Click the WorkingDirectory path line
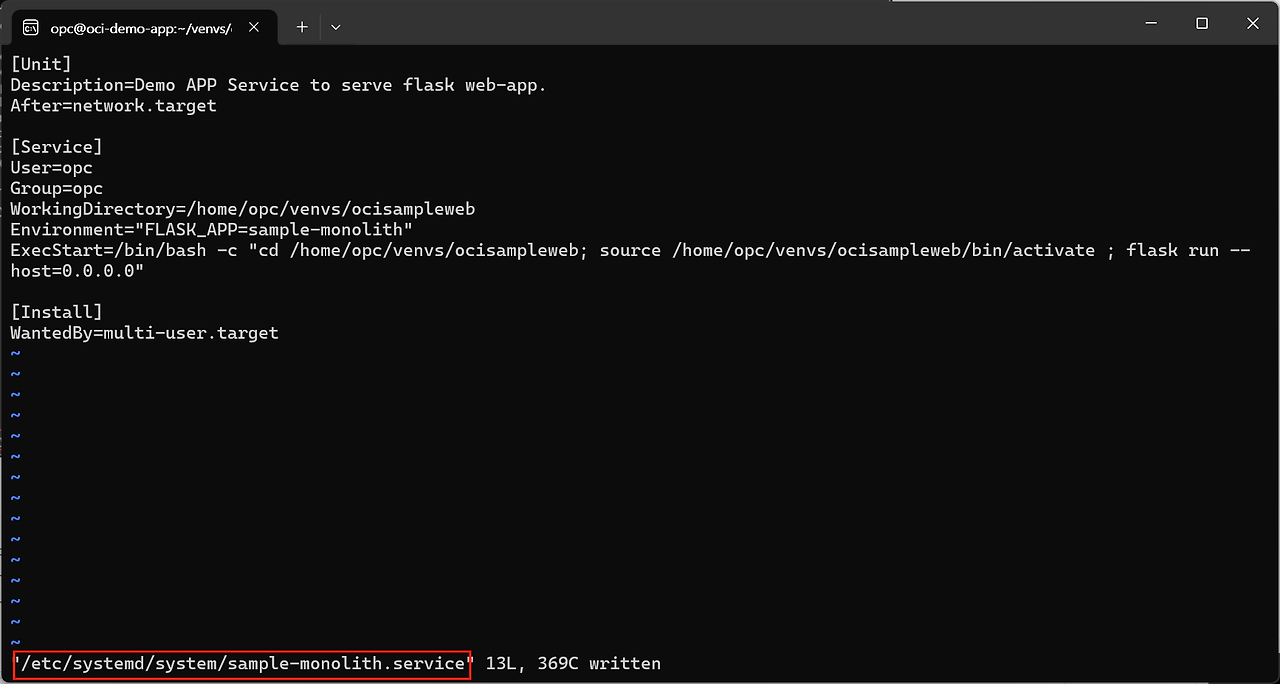 click(x=242, y=209)
